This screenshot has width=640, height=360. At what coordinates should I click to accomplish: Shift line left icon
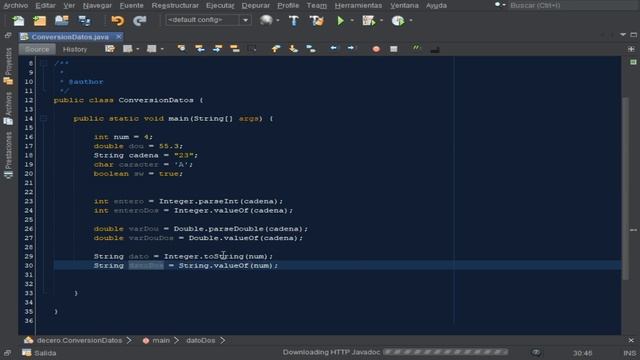coord(333,49)
